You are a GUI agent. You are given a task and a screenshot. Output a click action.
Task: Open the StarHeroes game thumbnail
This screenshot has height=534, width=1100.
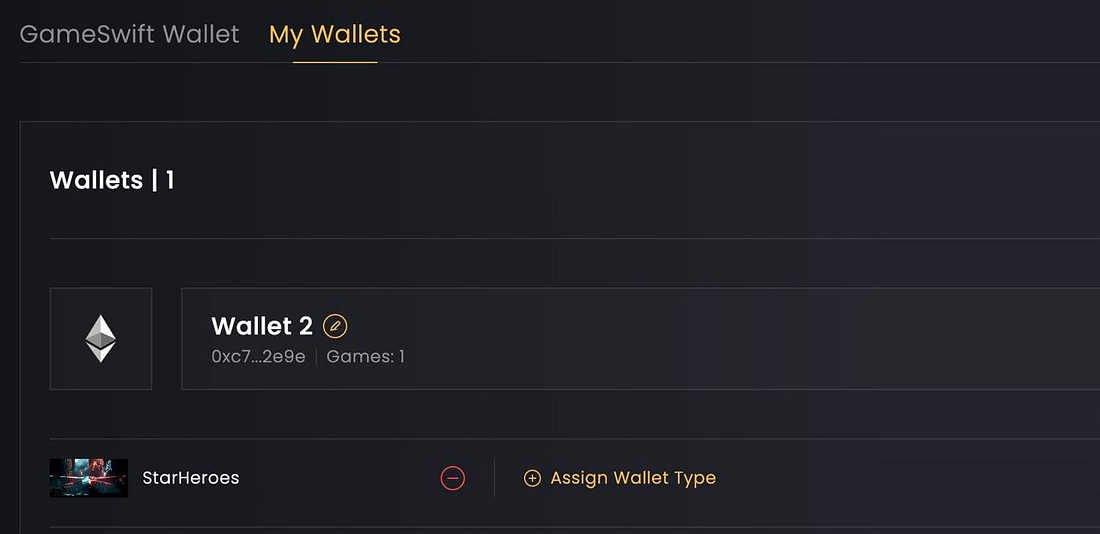pos(88,478)
